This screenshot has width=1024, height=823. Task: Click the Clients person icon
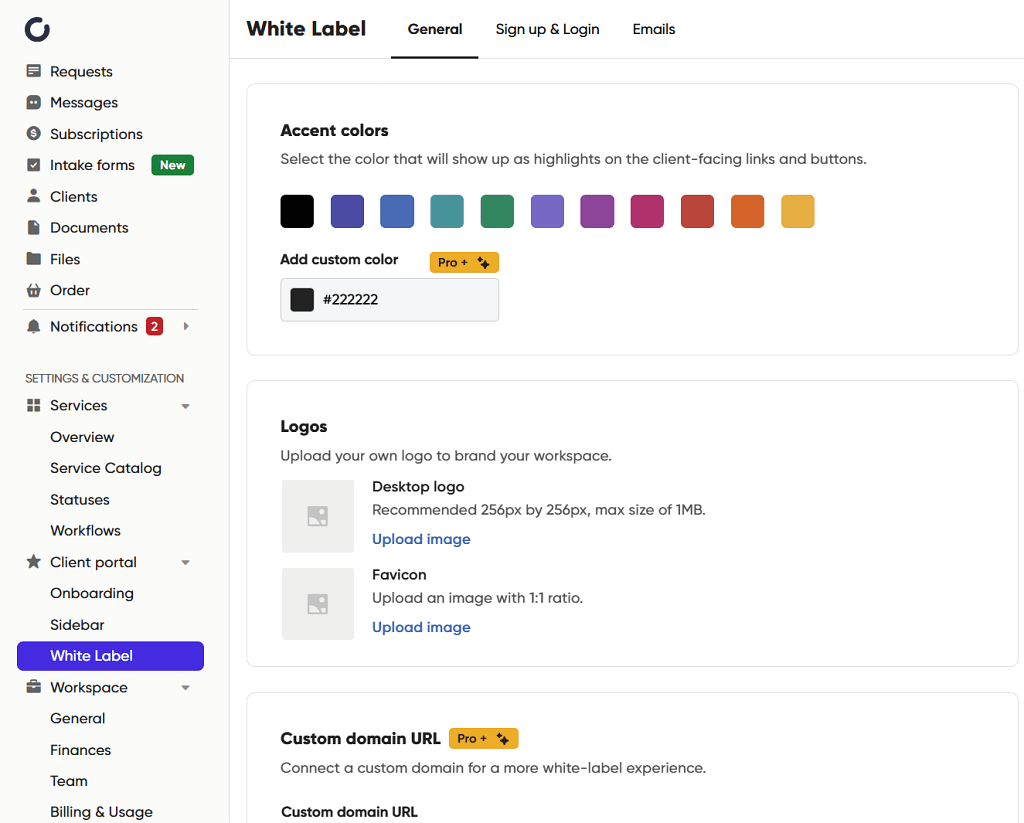click(33, 196)
